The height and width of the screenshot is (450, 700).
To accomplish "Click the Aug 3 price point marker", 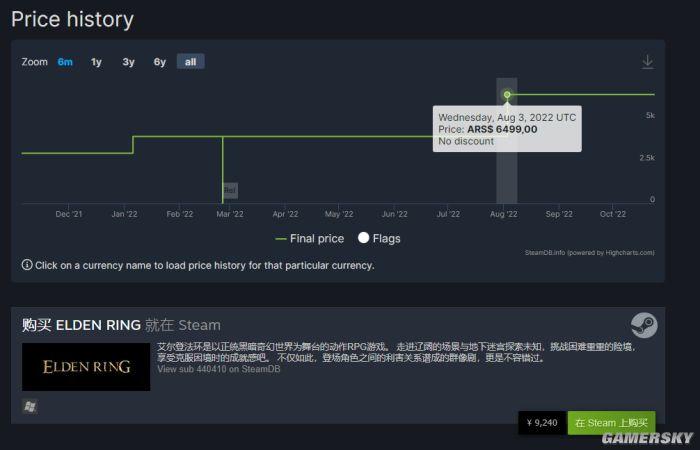I will coord(507,94).
